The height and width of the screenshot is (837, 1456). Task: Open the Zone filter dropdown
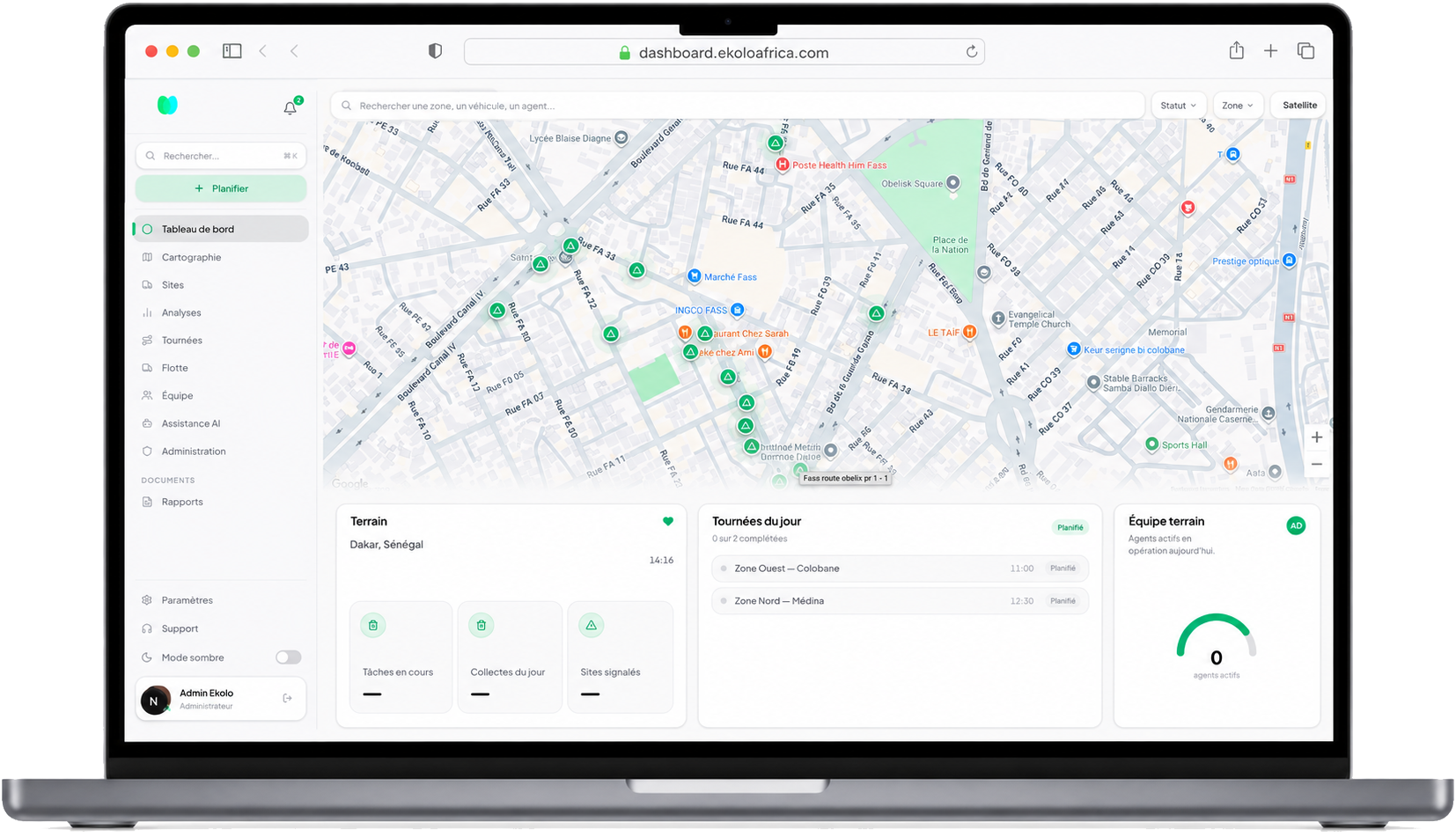coord(1238,106)
